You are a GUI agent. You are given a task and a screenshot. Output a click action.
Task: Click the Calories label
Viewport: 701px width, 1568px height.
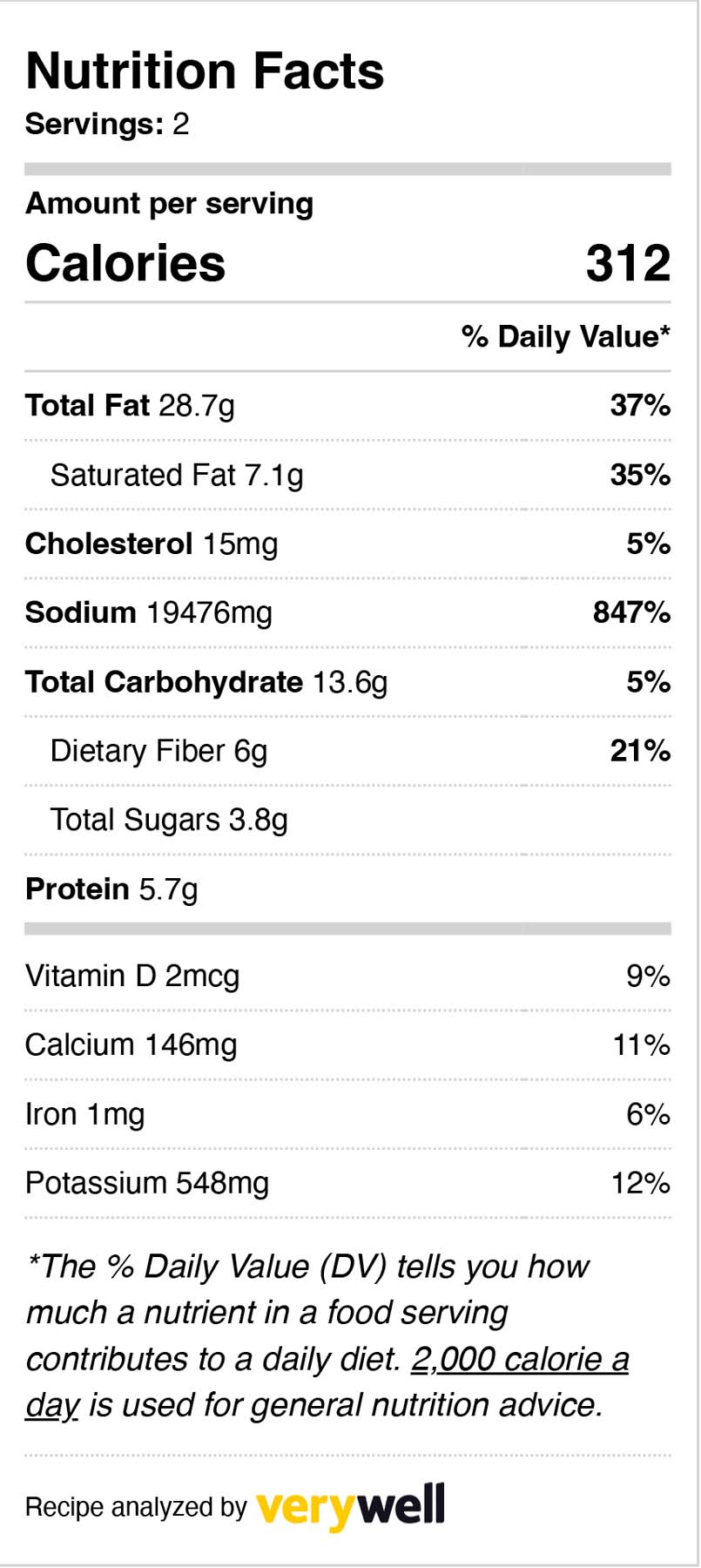coord(125,263)
